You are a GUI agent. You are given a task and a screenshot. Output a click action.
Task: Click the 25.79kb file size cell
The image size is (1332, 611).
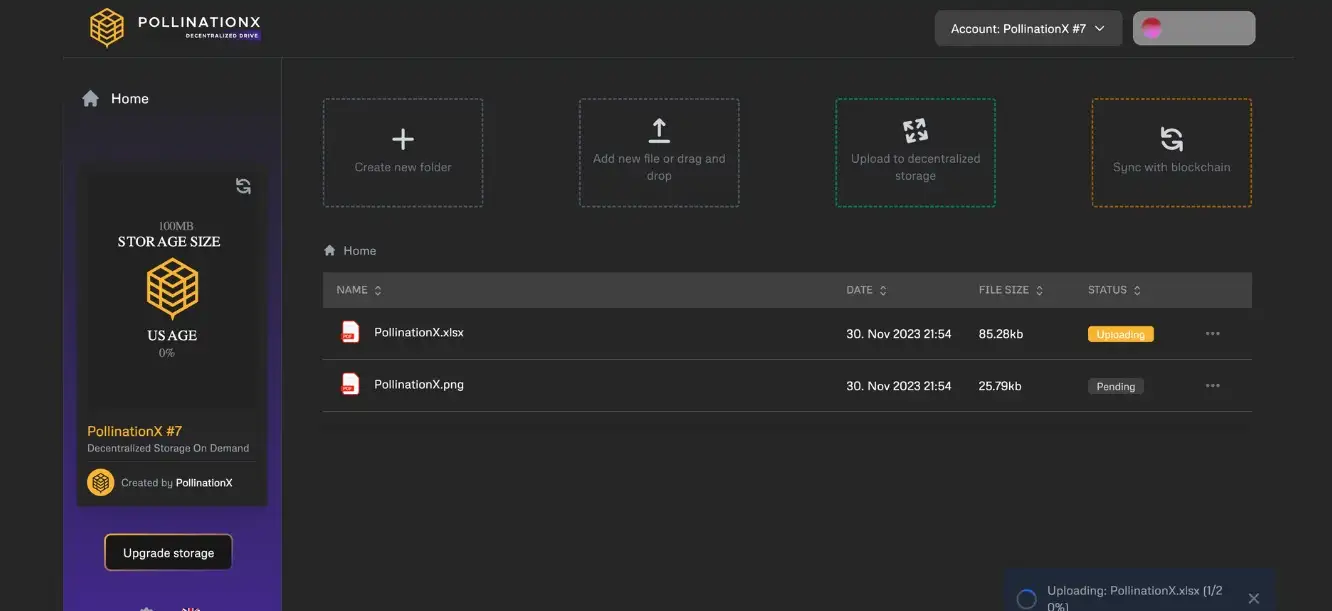click(x=1000, y=386)
